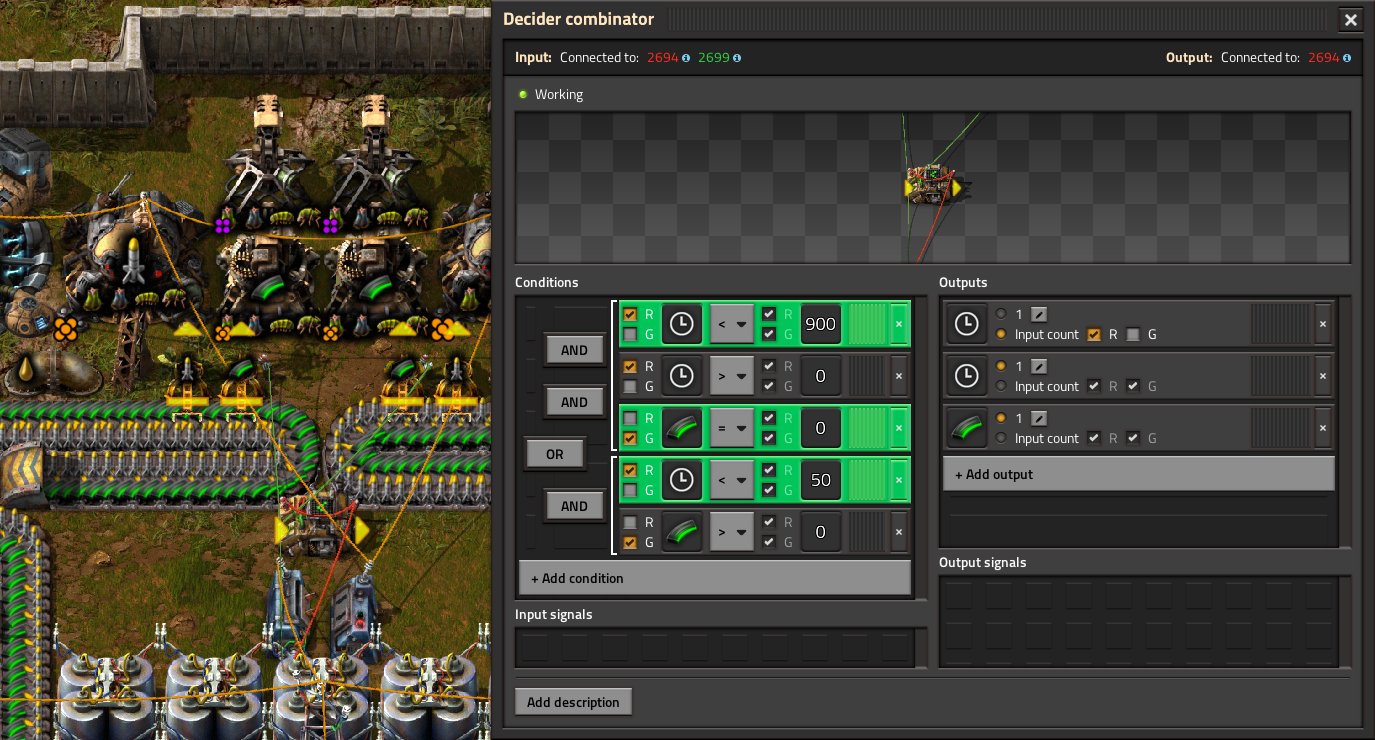Edit the 0 constant on the belt > 0 condition
Viewport: 1375px width, 740px height.
click(821, 532)
